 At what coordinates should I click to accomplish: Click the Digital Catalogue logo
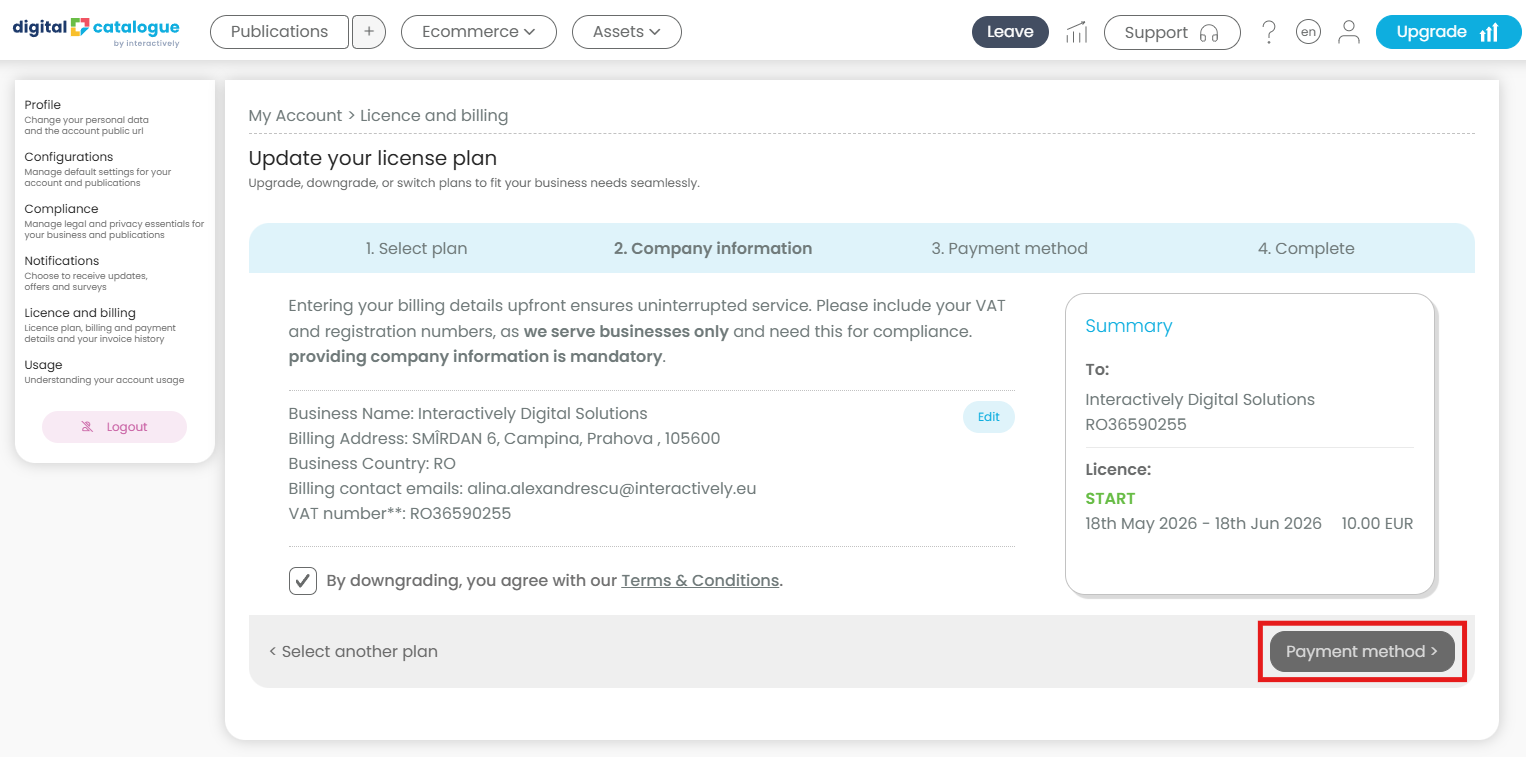pos(96,31)
